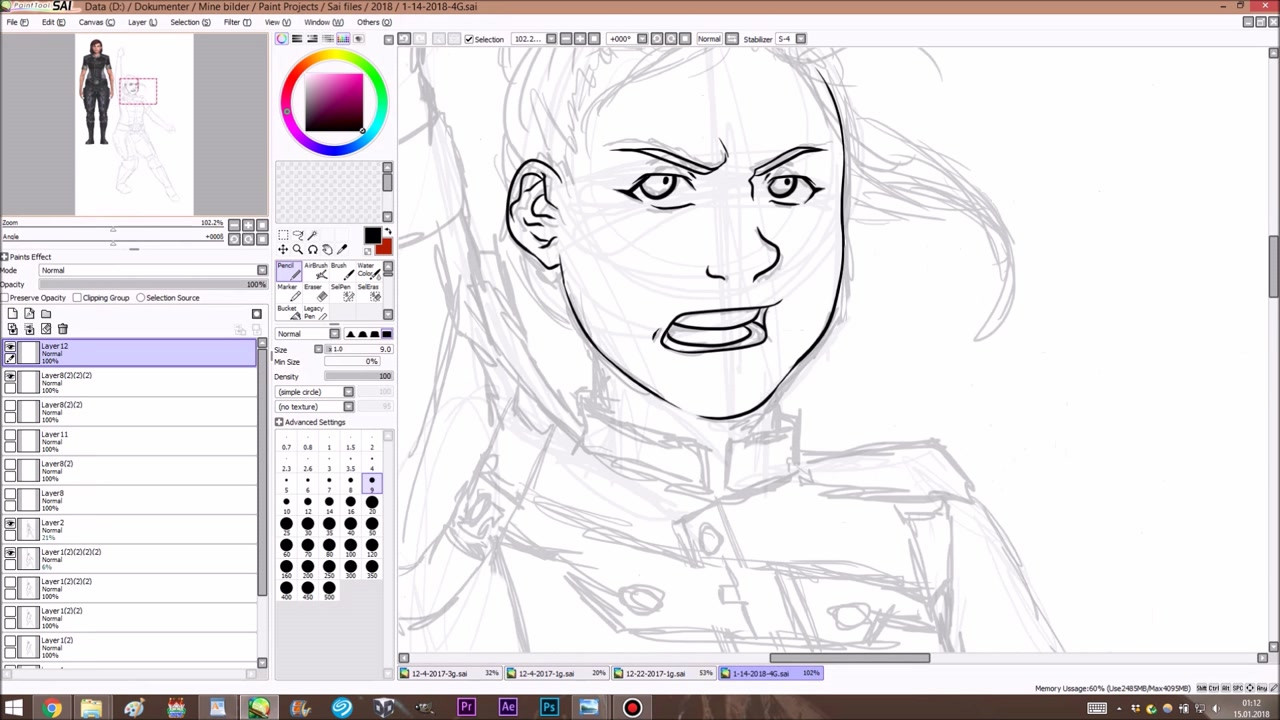This screenshot has width=1280, height=720.
Task: Delete layer using the trash icon
Action: [62, 329]
